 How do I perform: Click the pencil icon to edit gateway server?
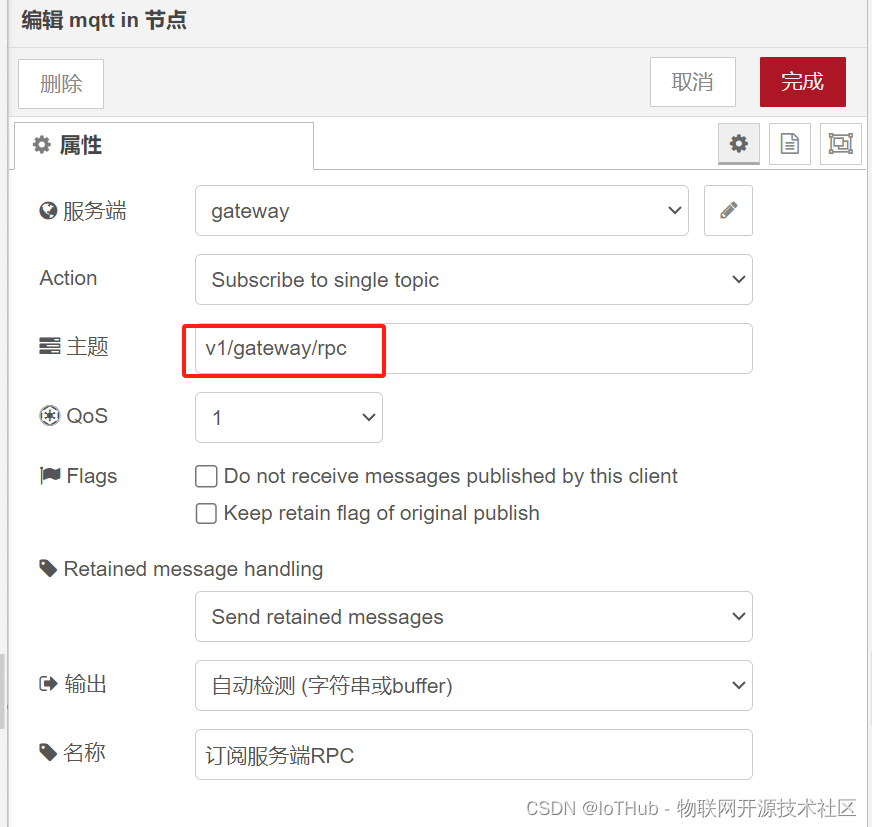click(x=727, y=210)
